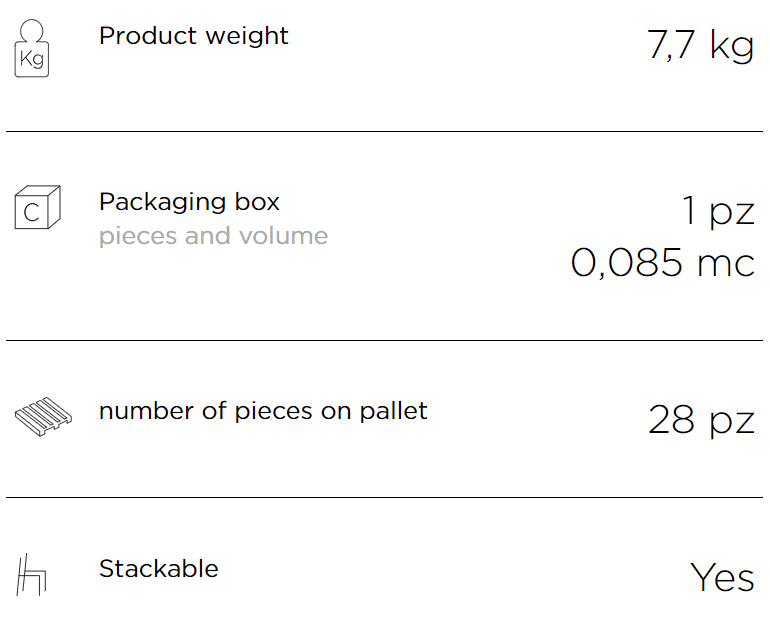Viewport: 770px width, 642px height.
Task: Click the divider line below Packaging box
Action: click(385, 340)
